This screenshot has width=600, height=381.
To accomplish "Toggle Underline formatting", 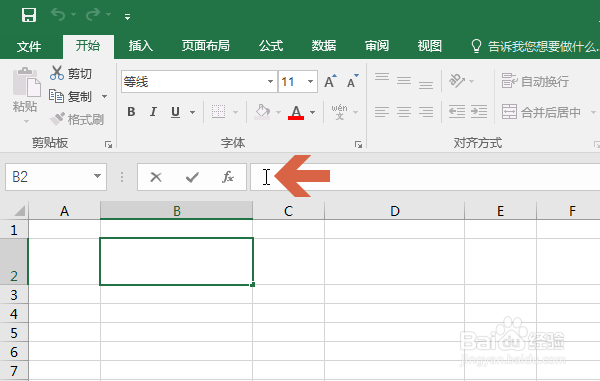I will pos(175,112).
